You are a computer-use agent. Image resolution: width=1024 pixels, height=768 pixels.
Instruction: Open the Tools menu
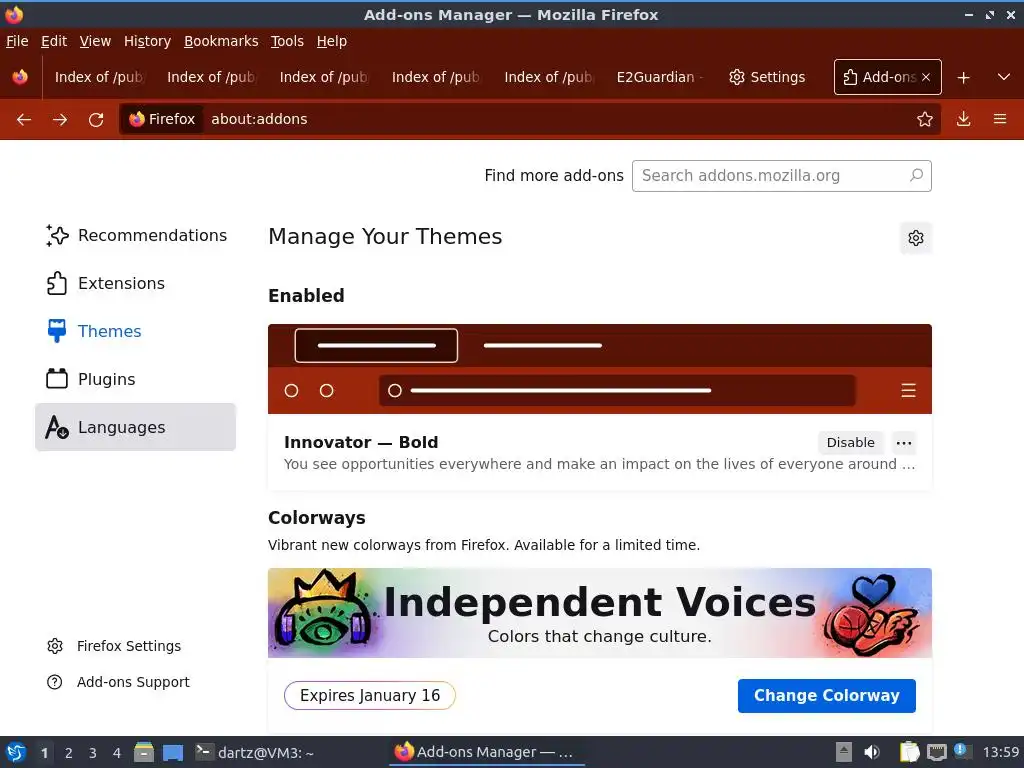[x=287, y=41]
